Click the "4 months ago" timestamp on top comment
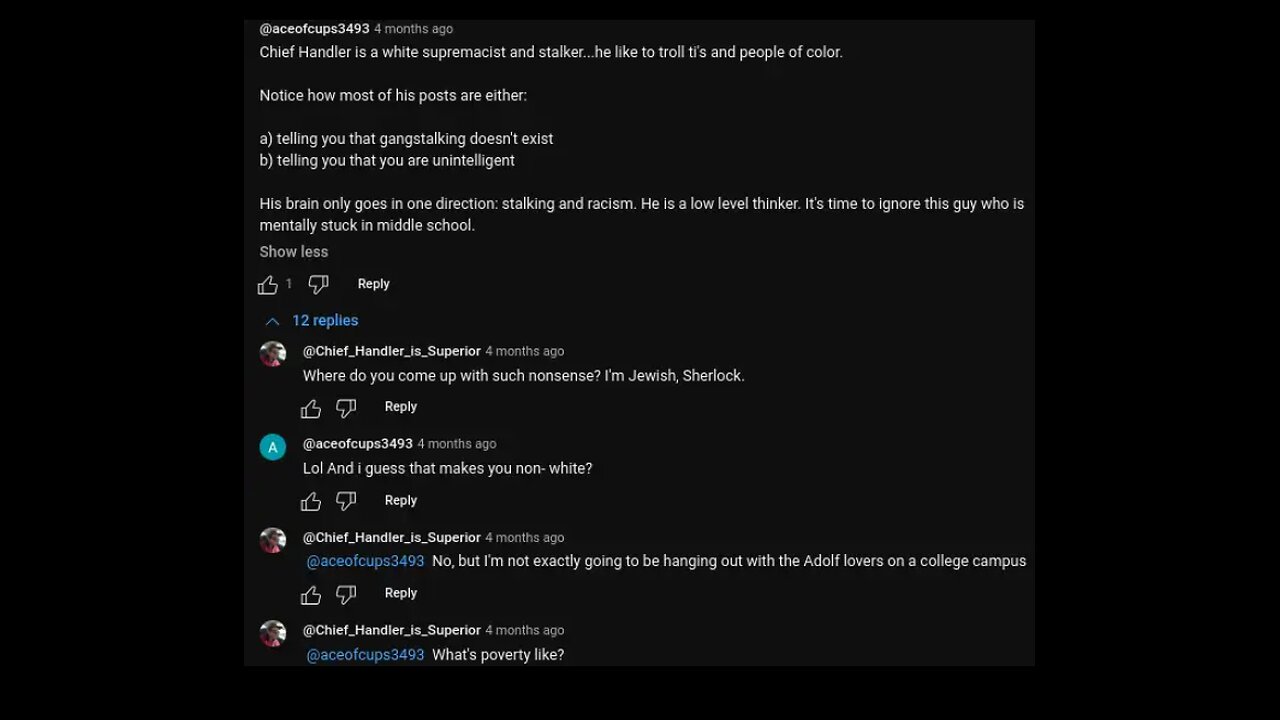Screen dimensions: 1280x720 pyautogui.click(x=413, y=29)
